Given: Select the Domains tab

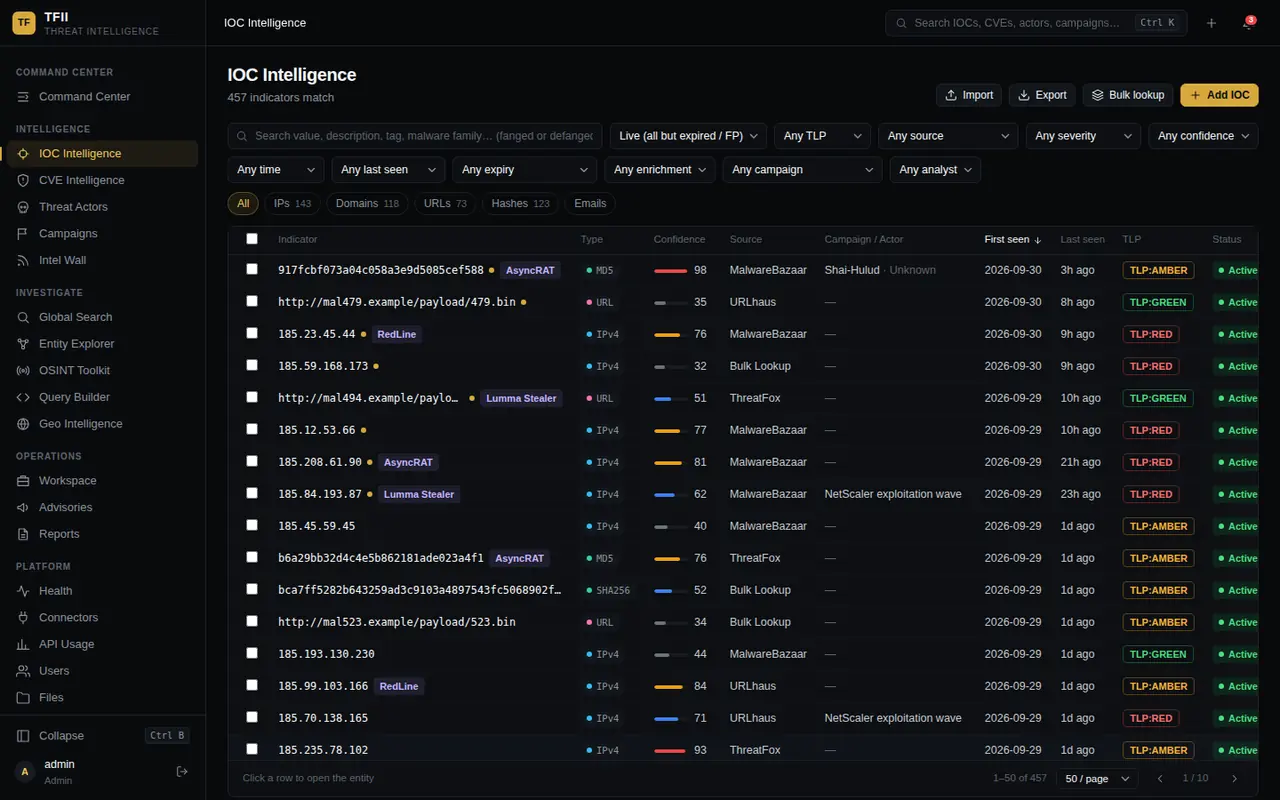Looking at the screenshot, I should click(367, 203).
